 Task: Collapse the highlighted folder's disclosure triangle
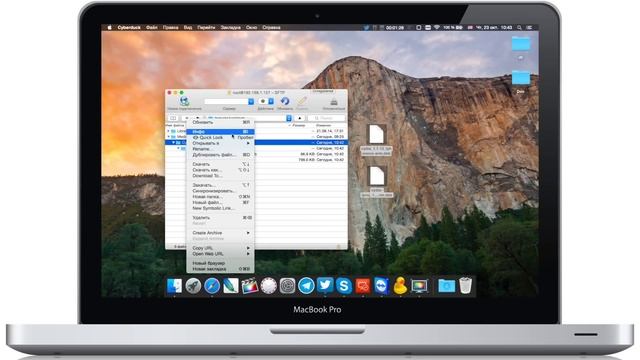pyautogui.click(x=173, y=142)
